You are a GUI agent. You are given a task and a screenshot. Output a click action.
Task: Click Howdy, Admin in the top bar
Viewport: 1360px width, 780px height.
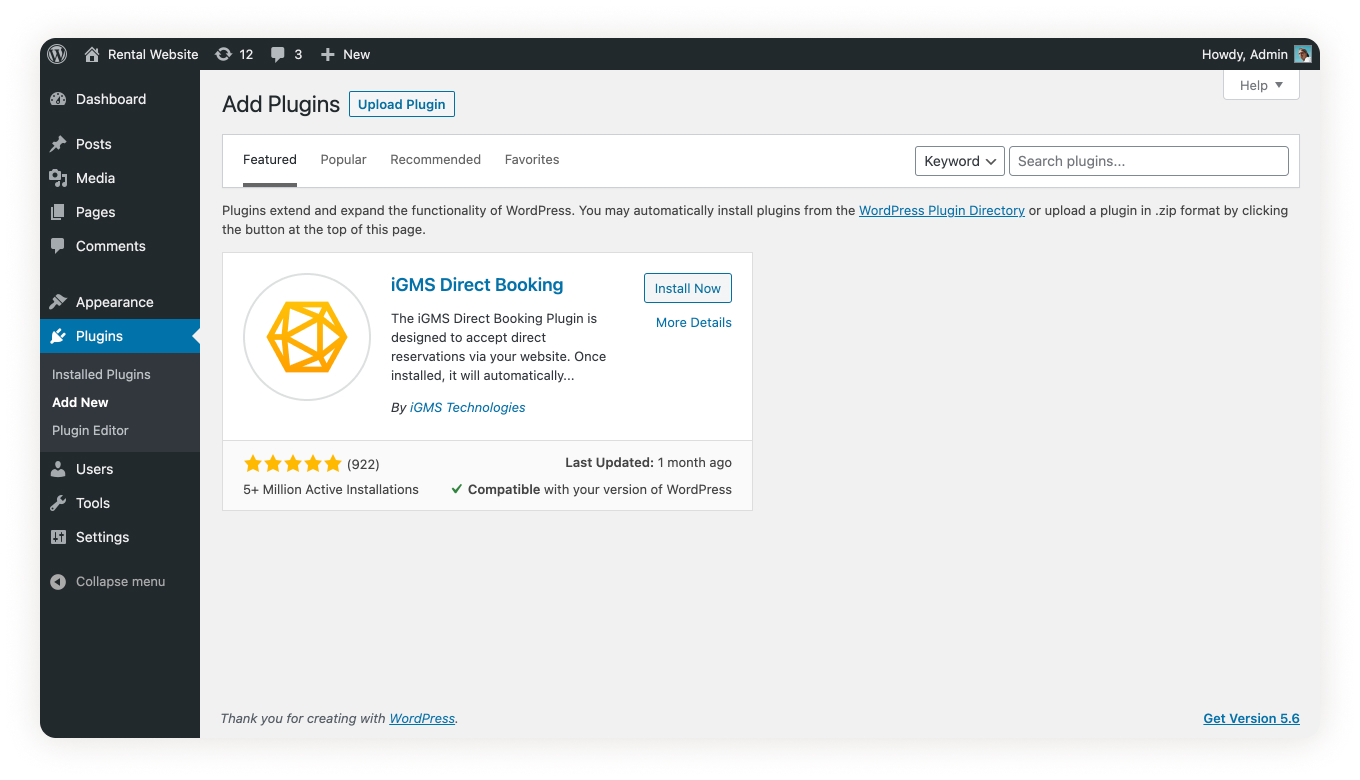[1245, 54]
